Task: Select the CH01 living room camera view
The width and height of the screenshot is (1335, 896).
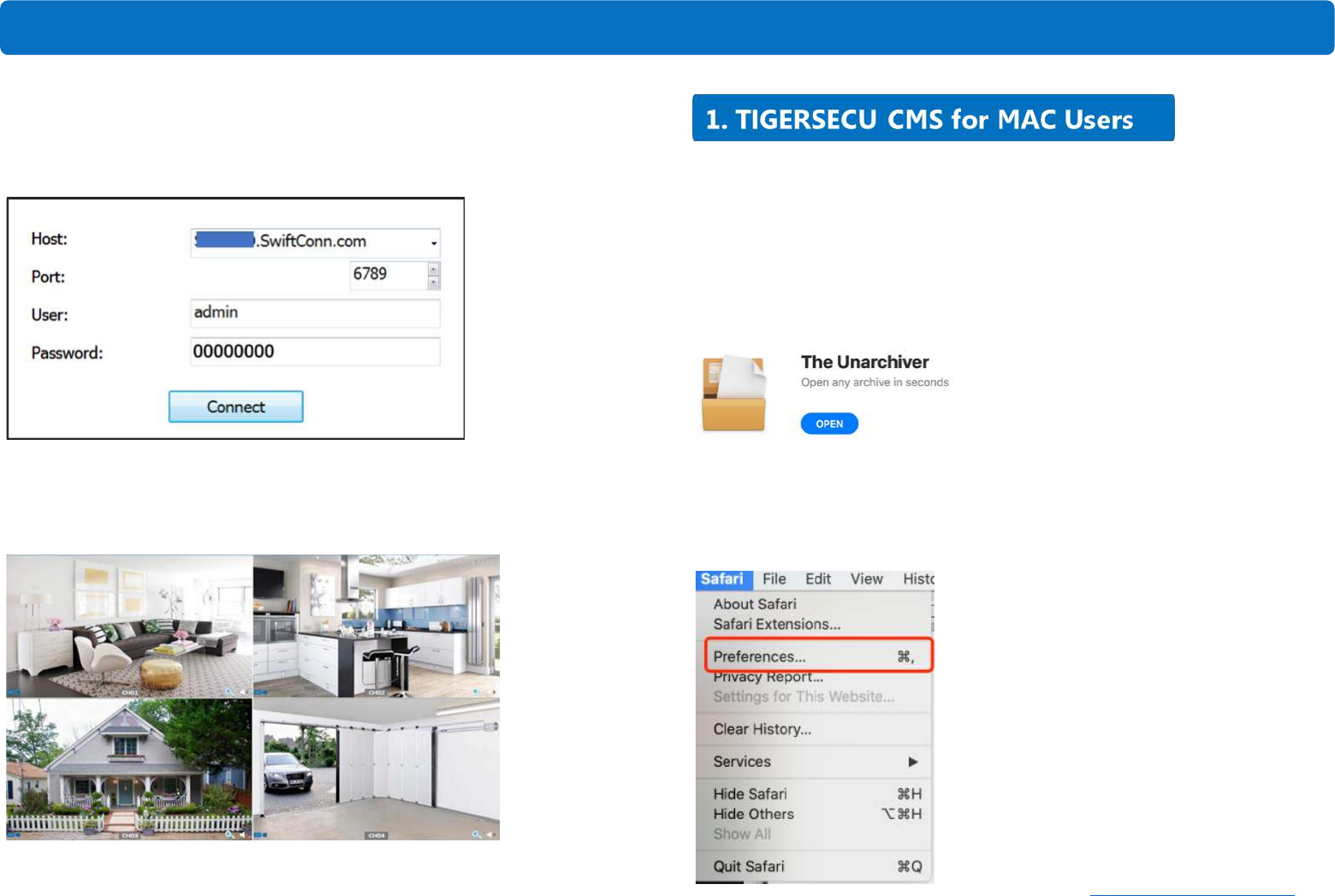Action: pyautogui.click(x=129, y=626)
